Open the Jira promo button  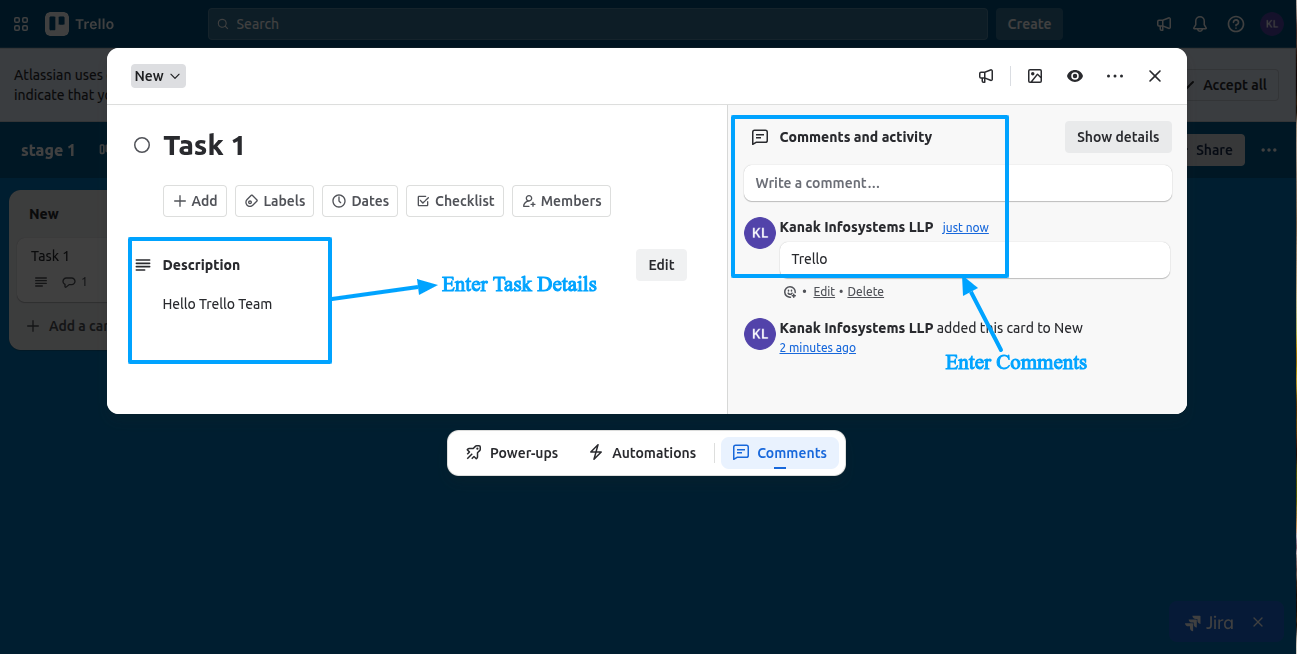tap(1210, 622)
